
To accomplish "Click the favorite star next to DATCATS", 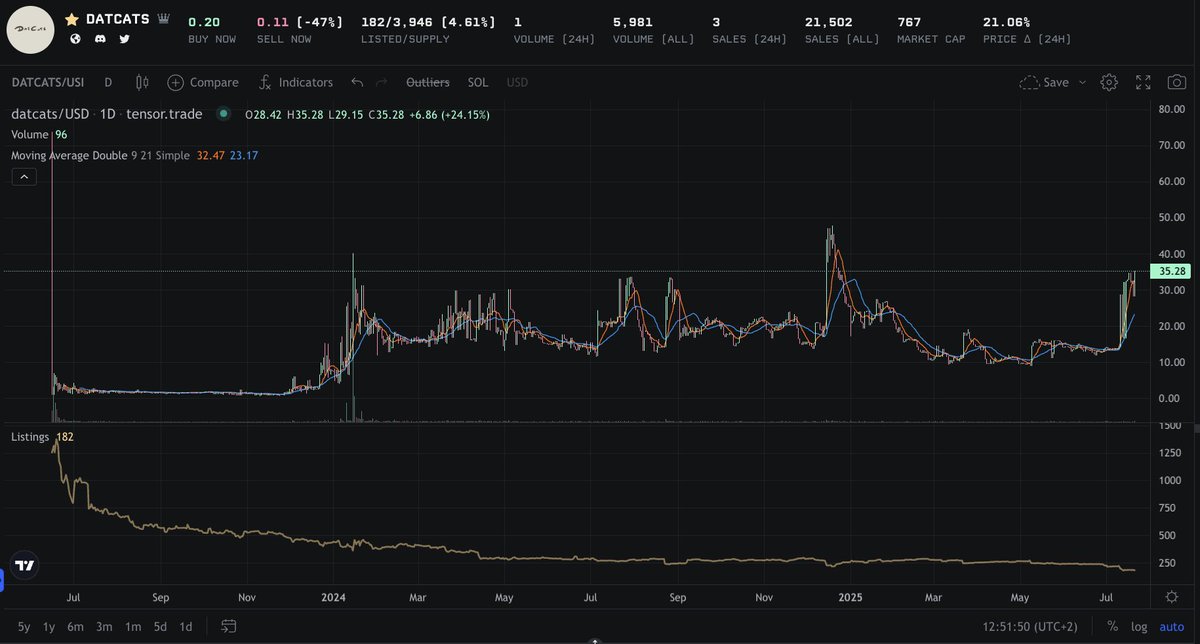I will tap(72, 20).
